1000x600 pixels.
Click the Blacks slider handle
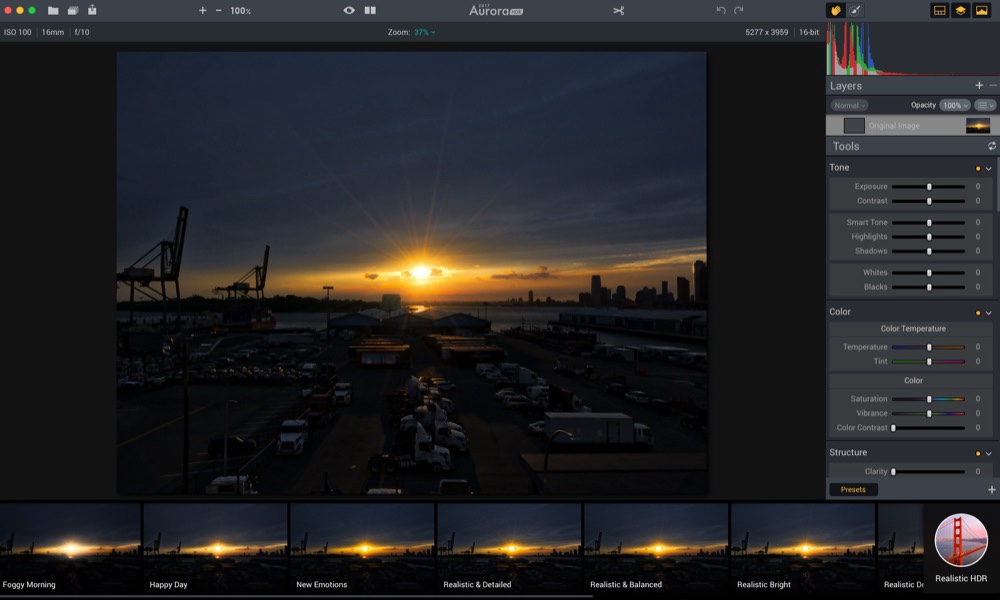tap(929, 287)
